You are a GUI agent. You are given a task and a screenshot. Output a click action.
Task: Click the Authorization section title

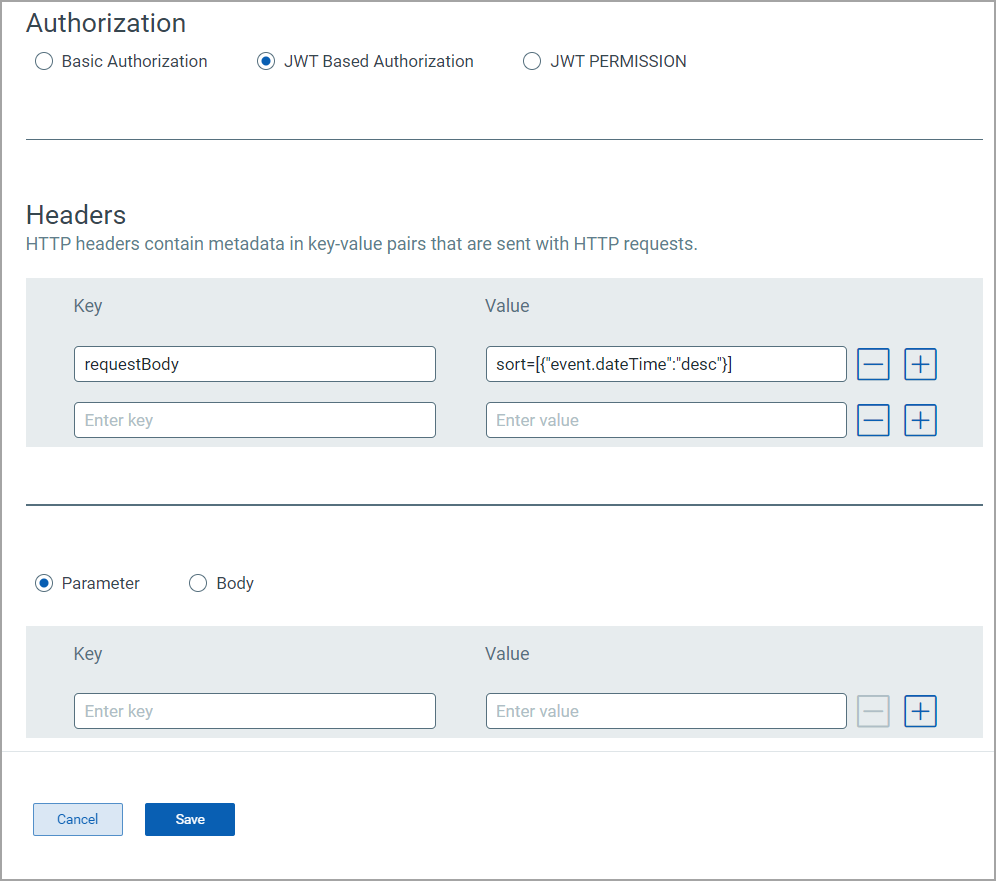coord(106,24)
